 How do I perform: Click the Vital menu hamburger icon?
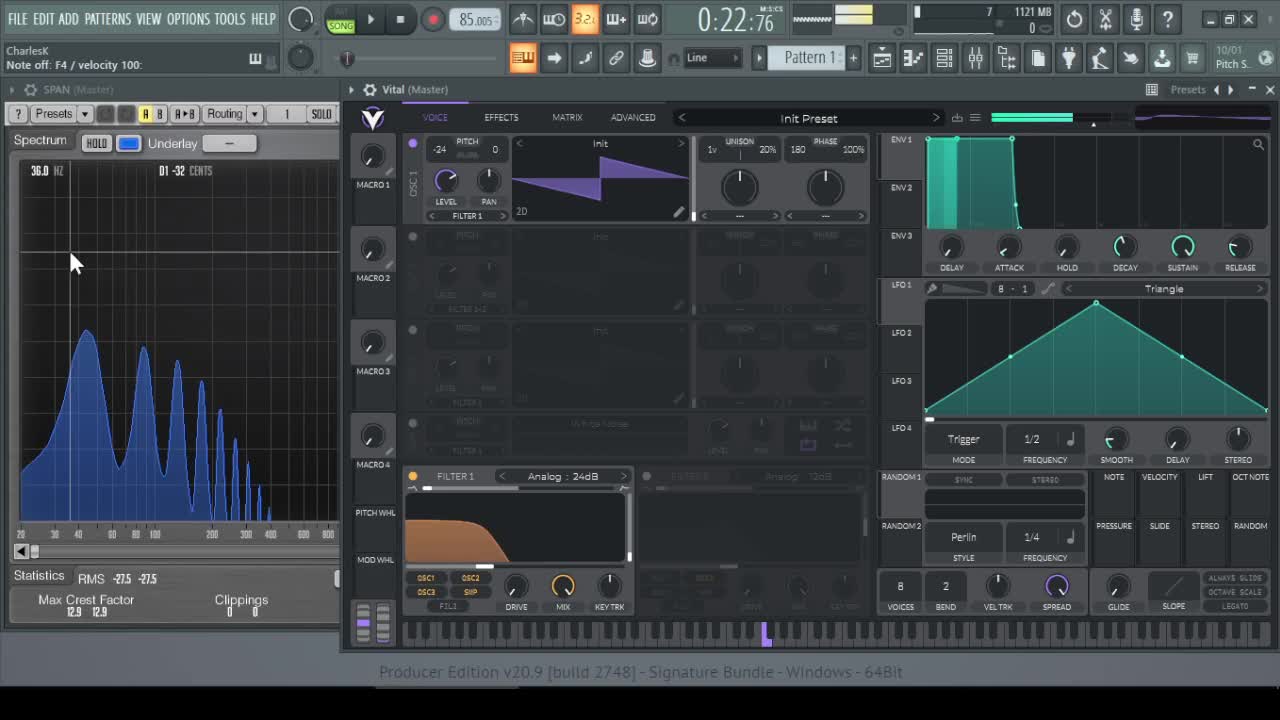click(x=975, y=118)
